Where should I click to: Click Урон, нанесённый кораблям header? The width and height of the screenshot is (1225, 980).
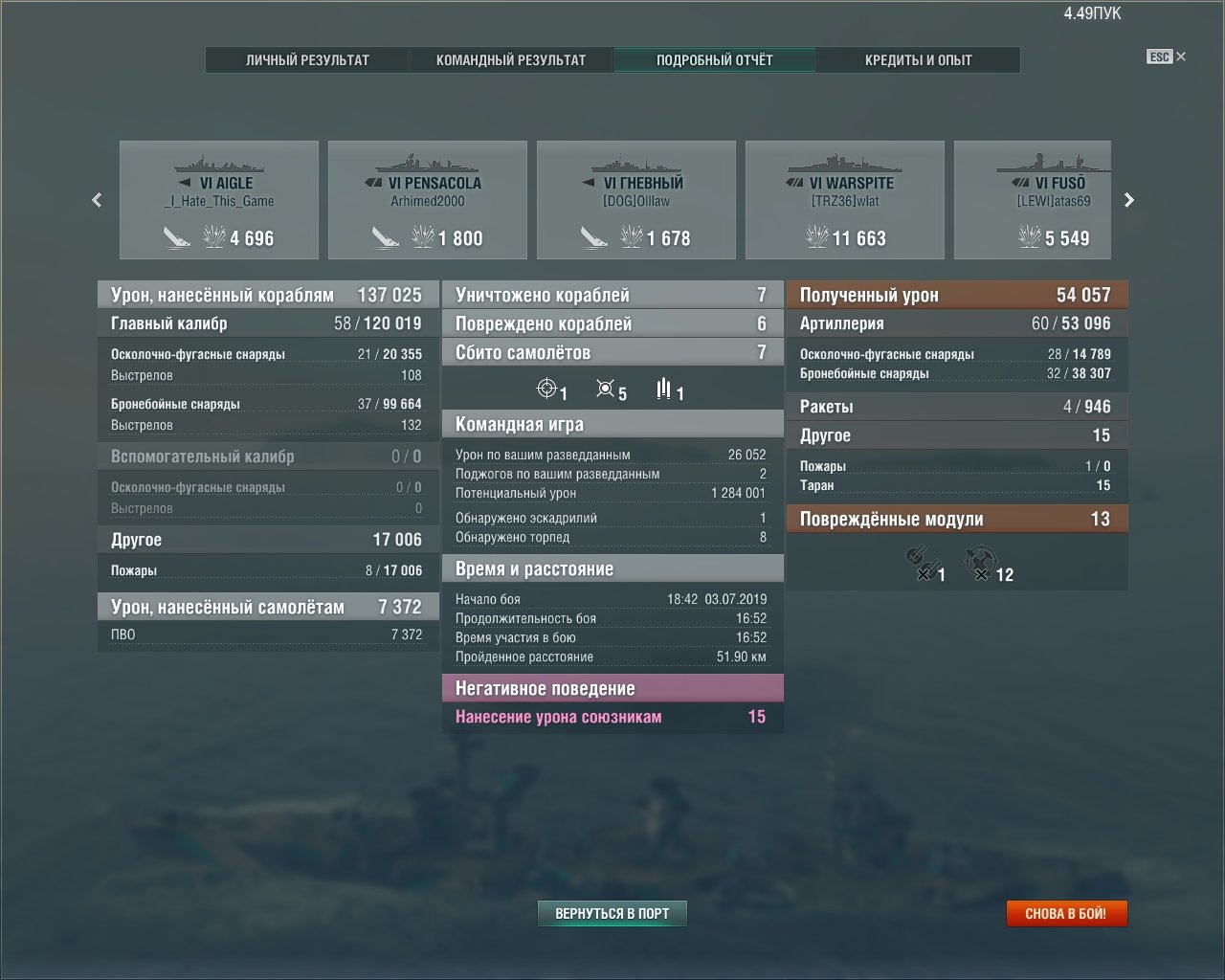point(268,295)
